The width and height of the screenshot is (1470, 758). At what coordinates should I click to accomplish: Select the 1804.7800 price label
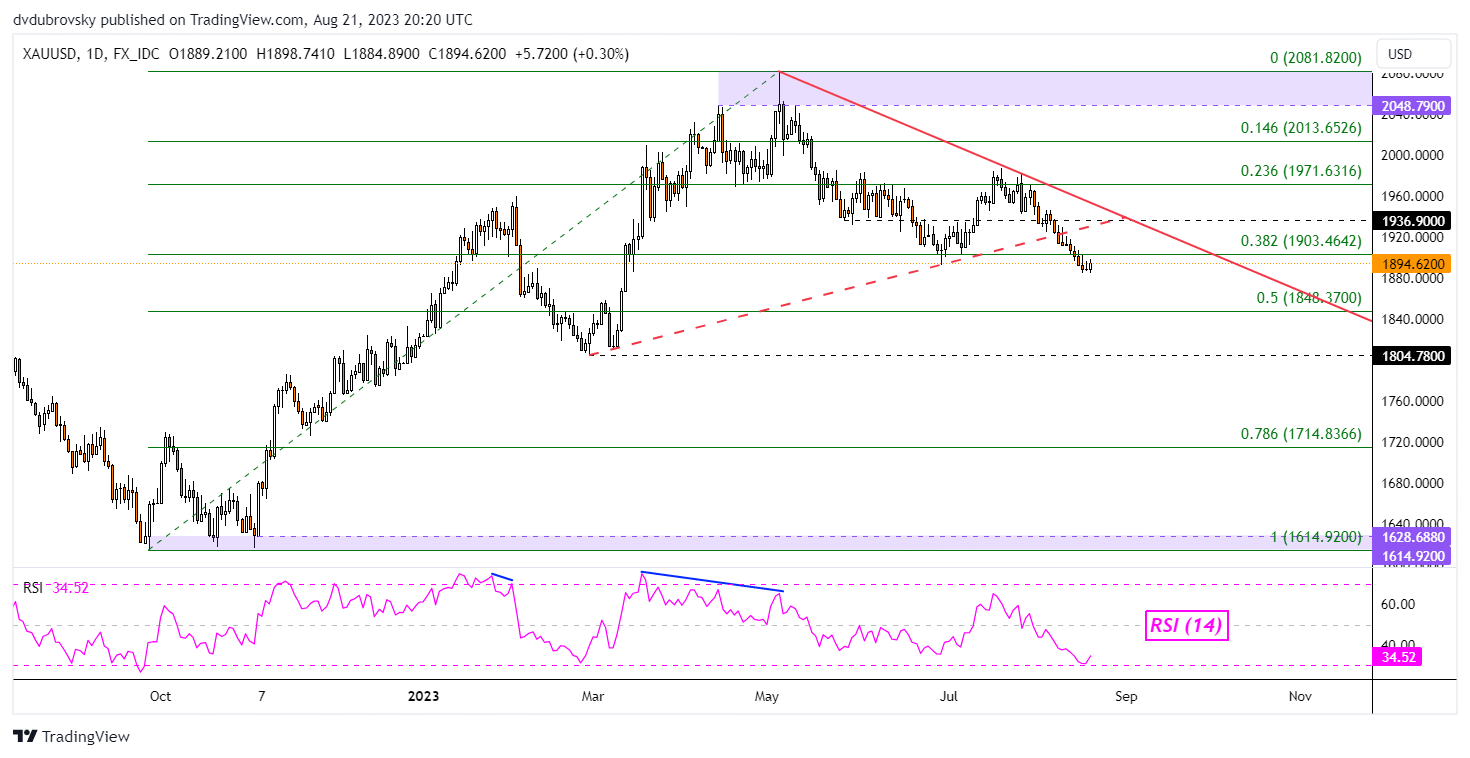(1414, 355)
